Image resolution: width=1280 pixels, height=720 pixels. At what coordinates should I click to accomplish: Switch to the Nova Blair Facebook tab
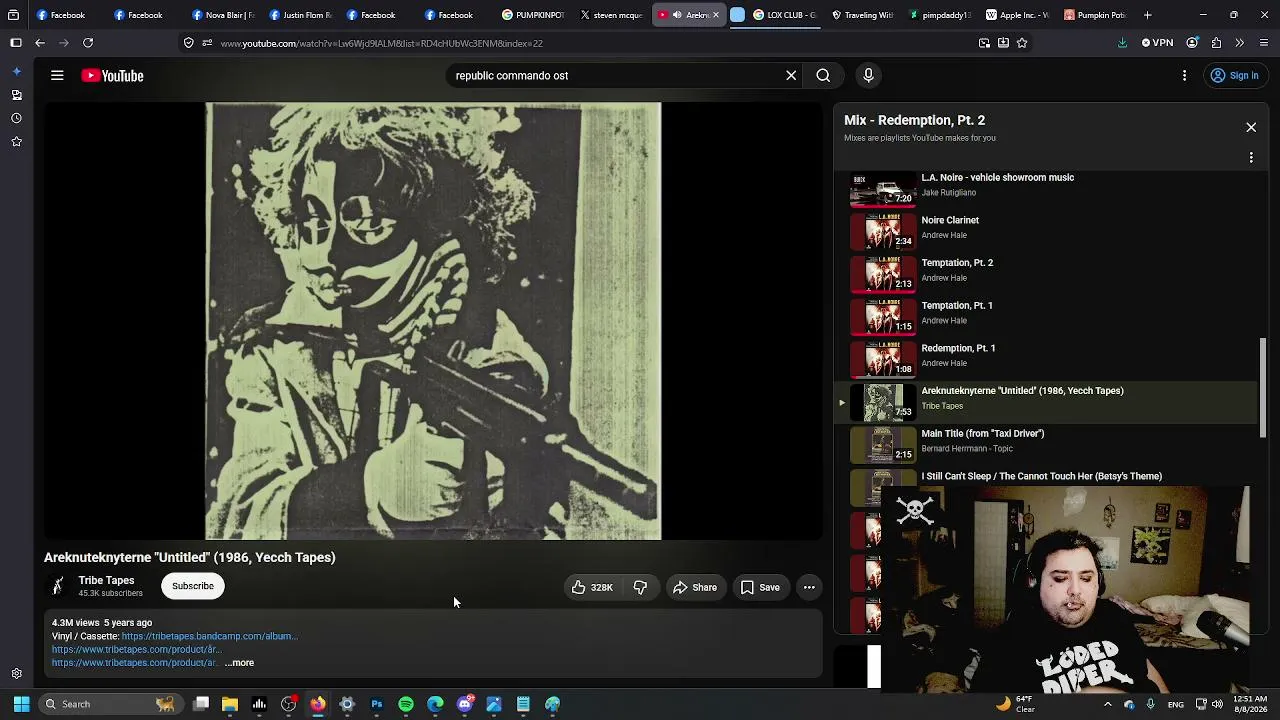coord(223,15)
